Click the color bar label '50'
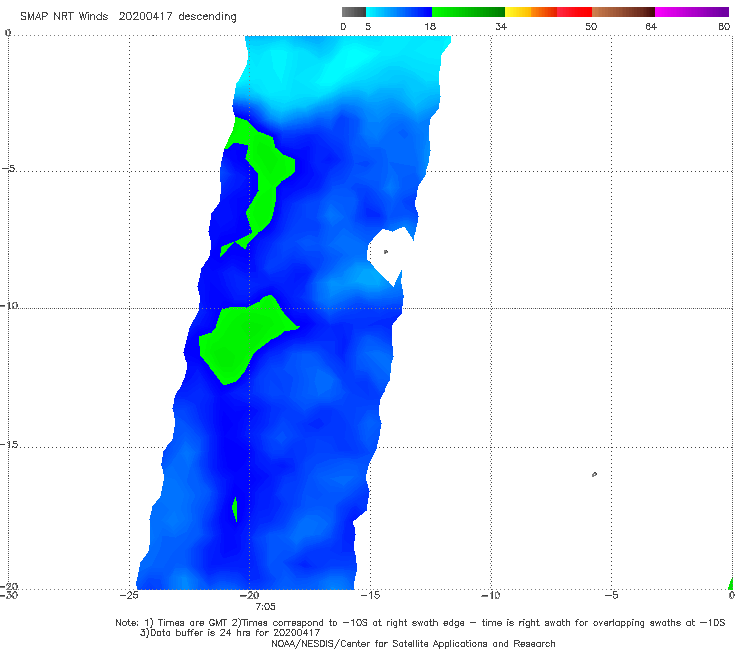 [591, 26]
